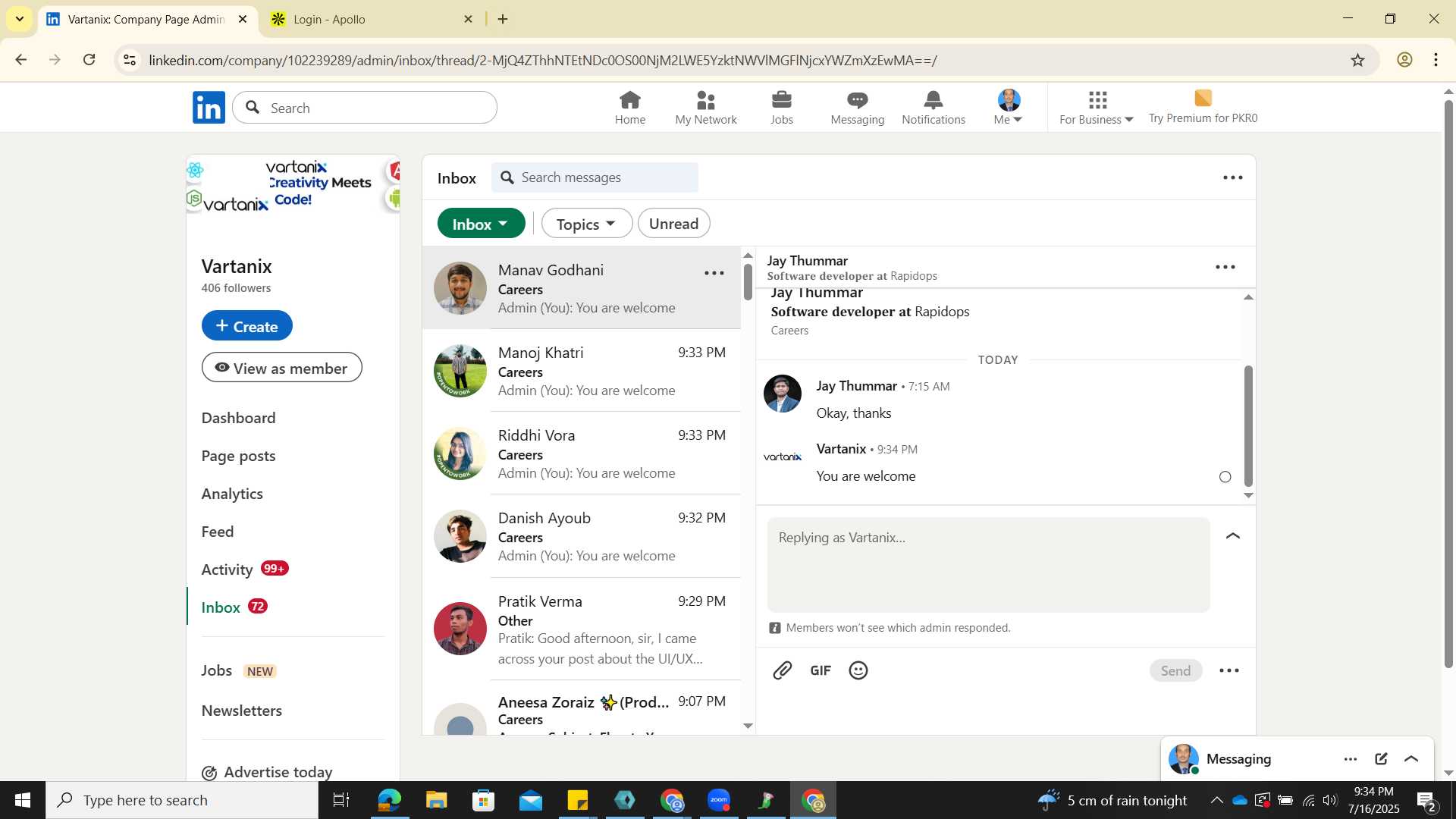The image size is (1456, 819).
Task: Click Replying as Vartanix text box
Action: click(x=988, y=565)
